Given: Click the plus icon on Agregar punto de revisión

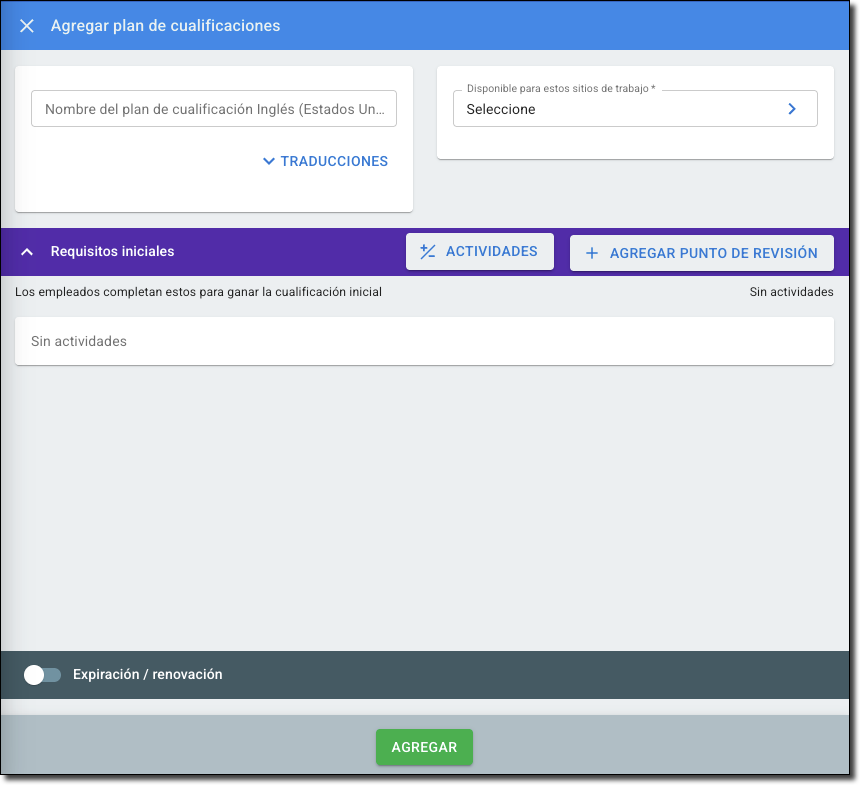Looking at the screenshot, I should tap(591, 253).
